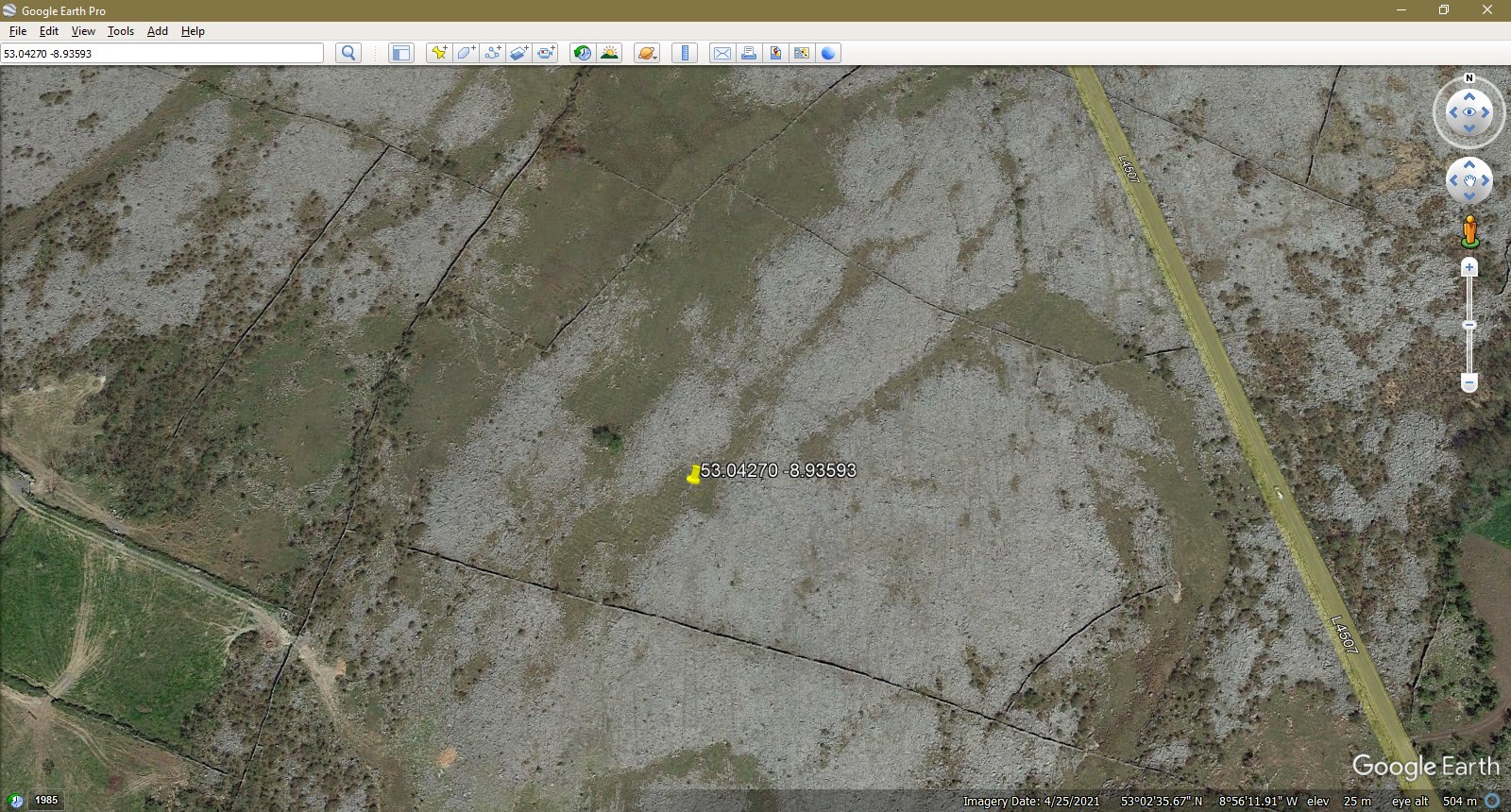Click the blue globe Earth icon
The image size is (1511, 812).
[x=828, y=53]
